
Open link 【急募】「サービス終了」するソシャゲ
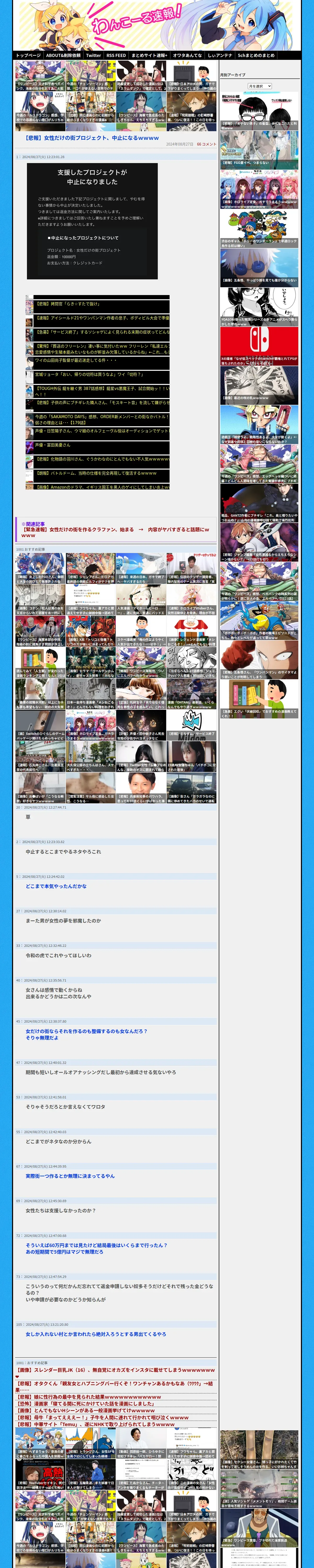pos(102,332)
